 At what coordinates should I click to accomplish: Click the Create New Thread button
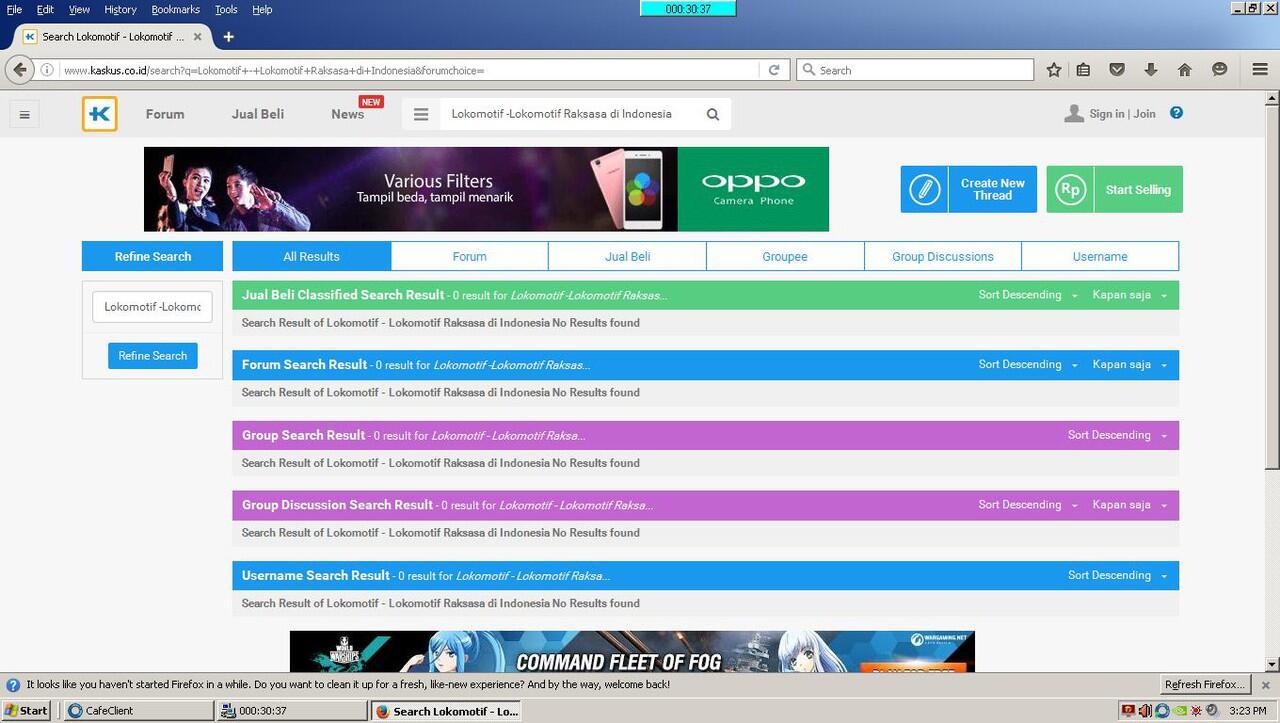point(969,189)
